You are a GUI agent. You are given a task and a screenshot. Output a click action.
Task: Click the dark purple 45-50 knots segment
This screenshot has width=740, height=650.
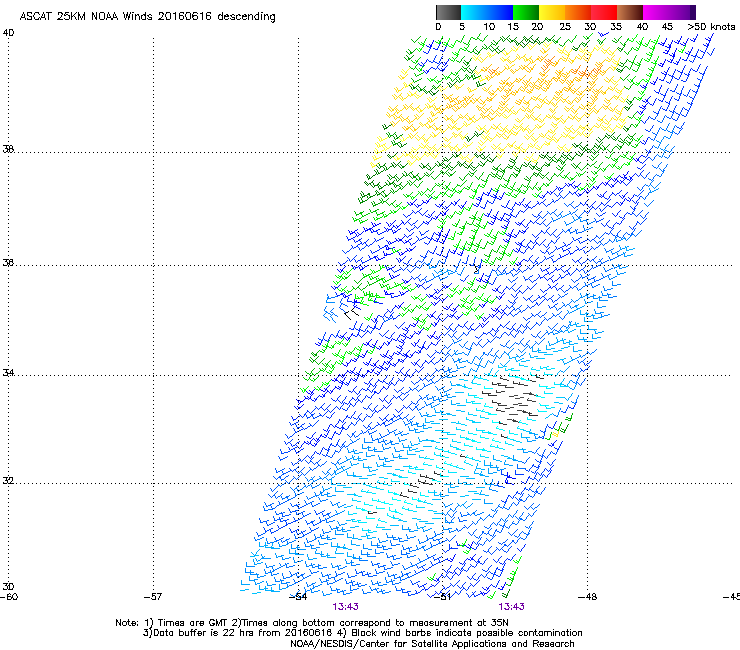point(682,12)
